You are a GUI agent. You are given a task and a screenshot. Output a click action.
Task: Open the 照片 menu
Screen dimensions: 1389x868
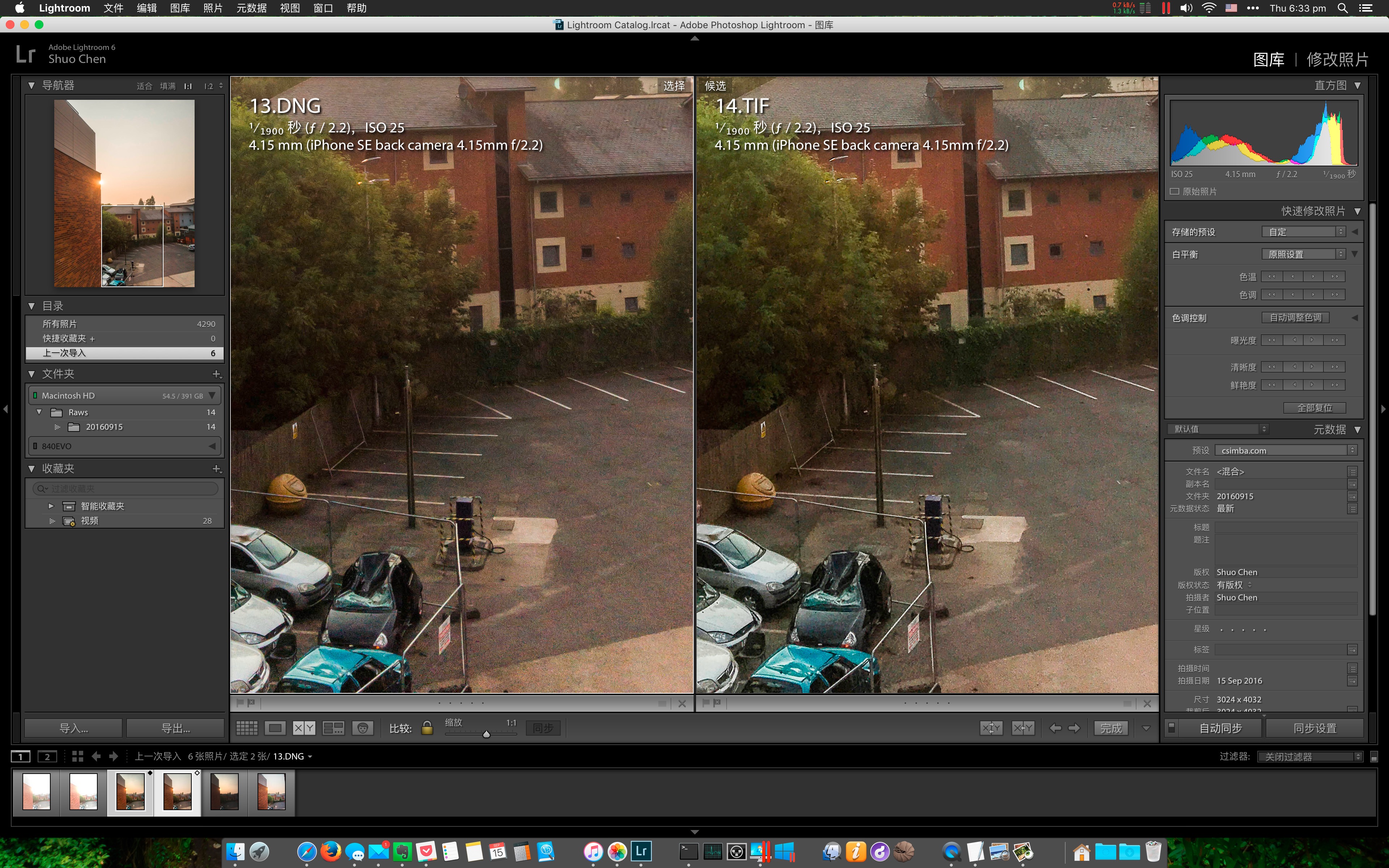213,8
